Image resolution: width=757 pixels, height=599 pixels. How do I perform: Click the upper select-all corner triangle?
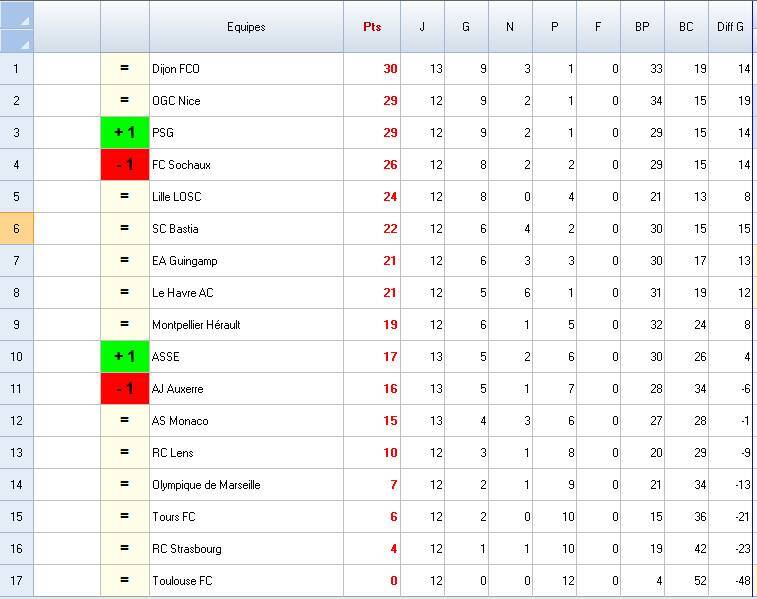[x=17, y=15]
